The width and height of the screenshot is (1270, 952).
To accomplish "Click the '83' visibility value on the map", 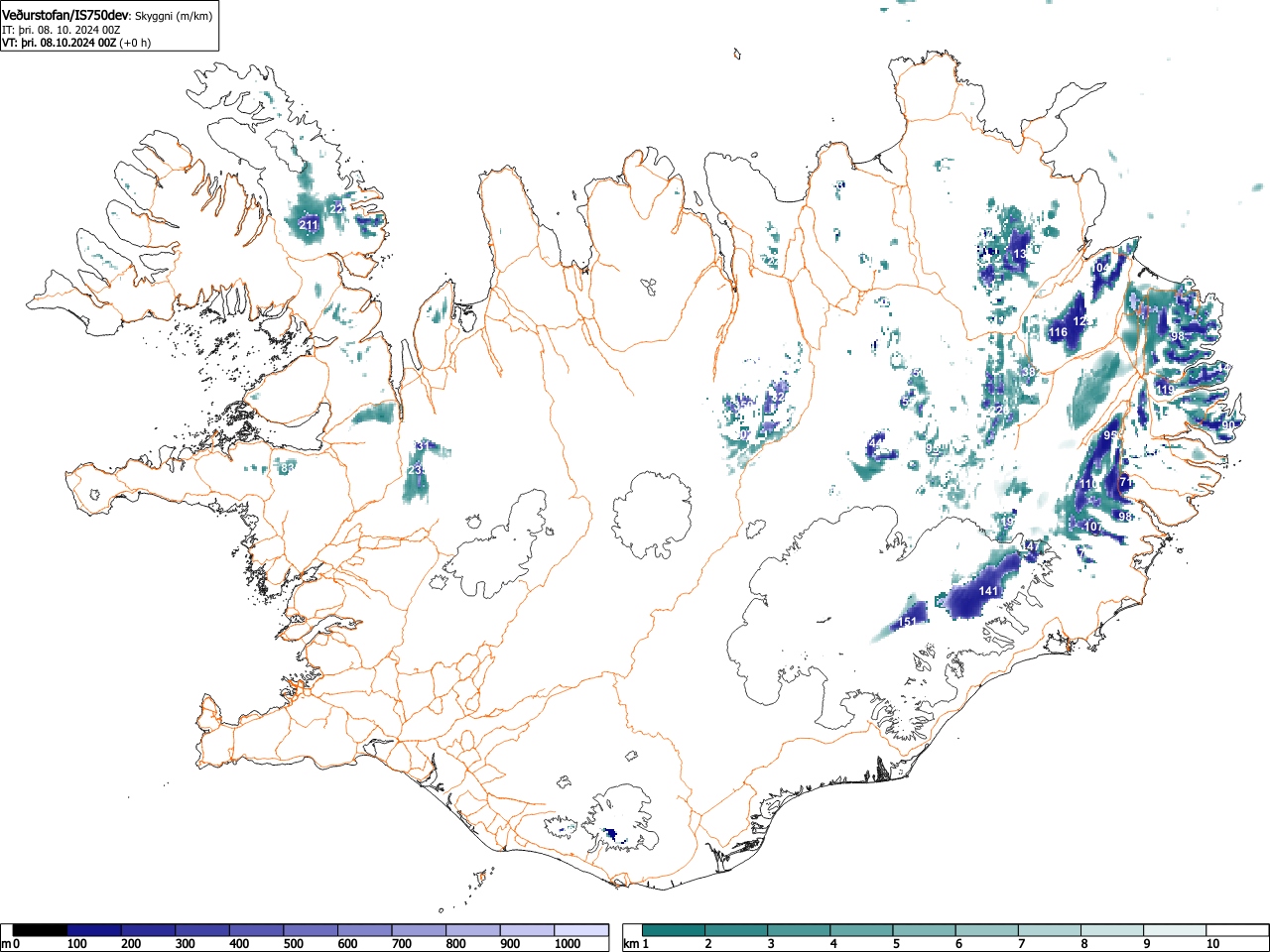I will point(287,468).
